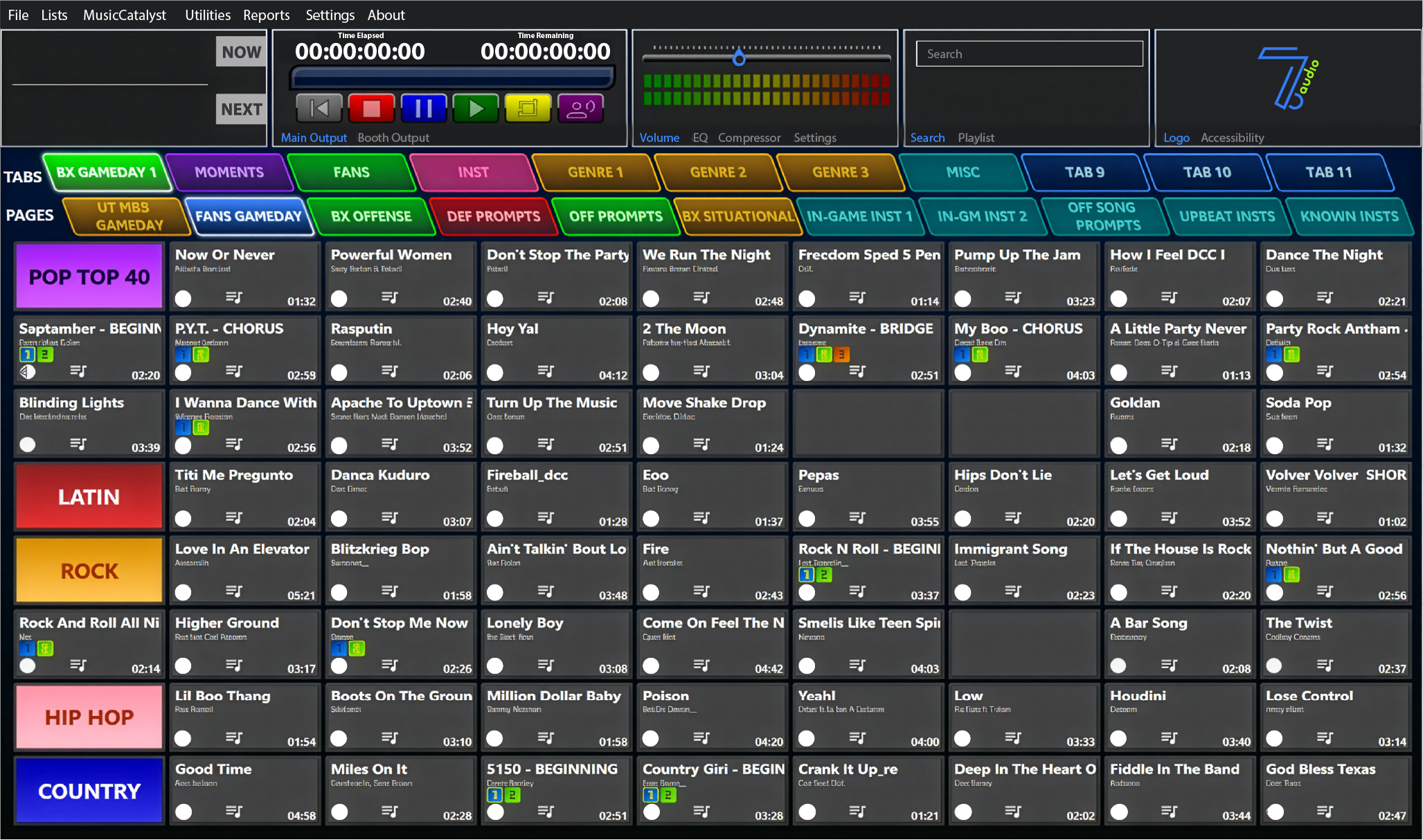The width and height of the screenshot is (1423, 840).
Task: Click in the Search input field
Action: pyautogui.click(x=1029, y=53)
